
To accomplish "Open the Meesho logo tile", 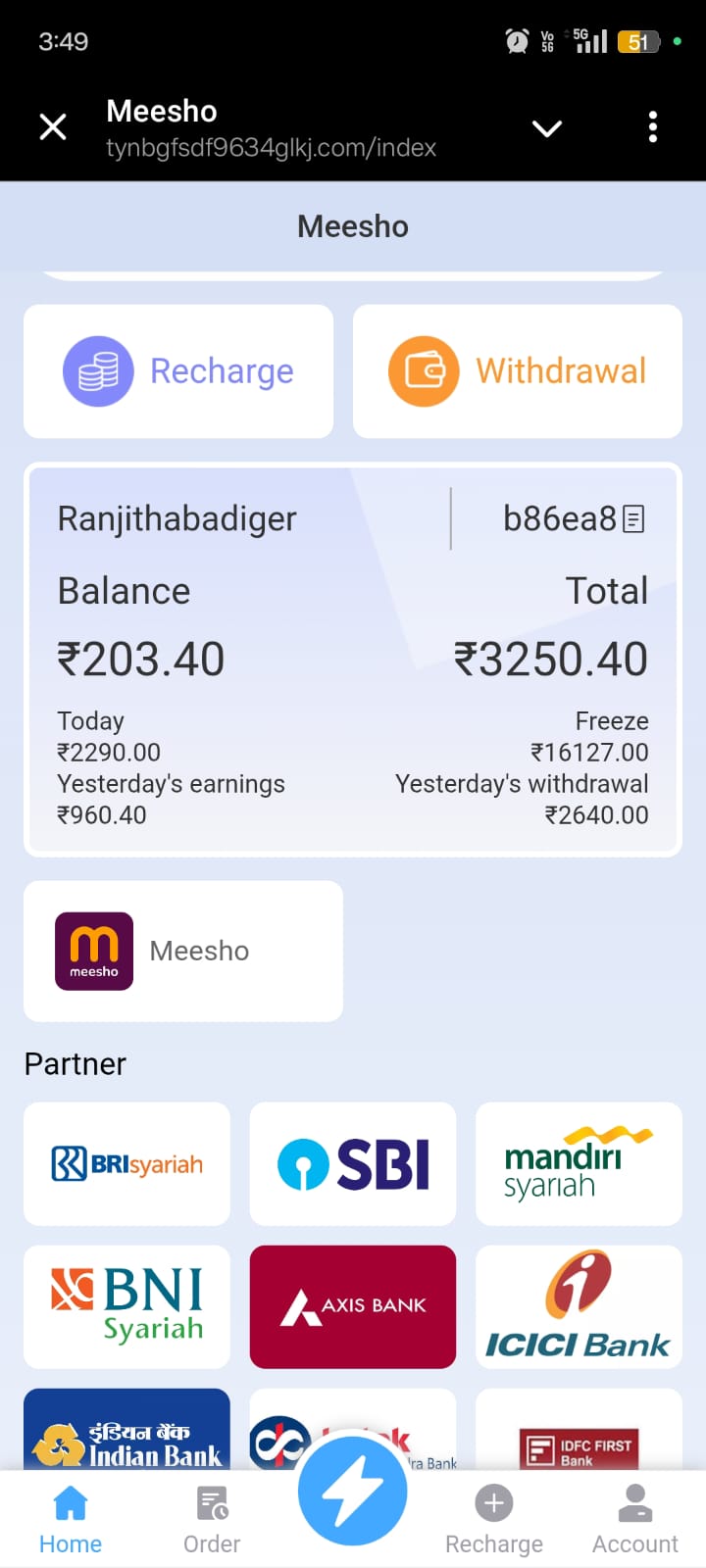I will (94, 951).
